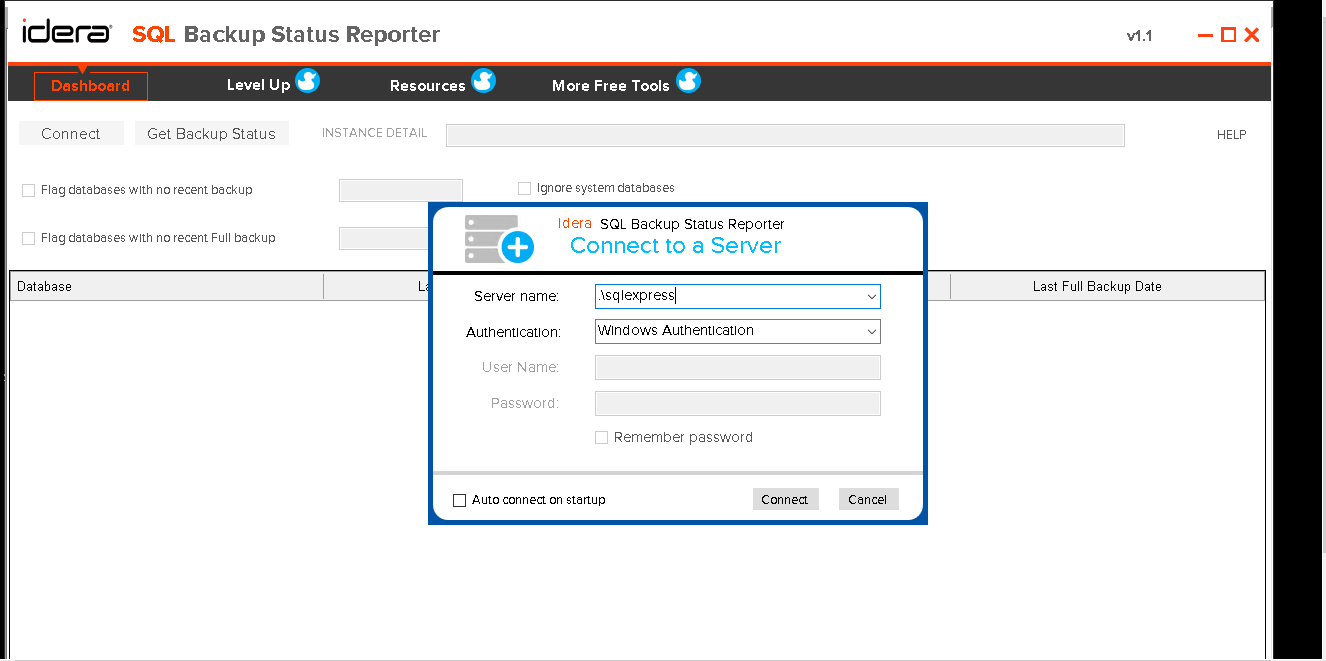Click the duck icon beside More Free Tools

[x=688, y=82]
